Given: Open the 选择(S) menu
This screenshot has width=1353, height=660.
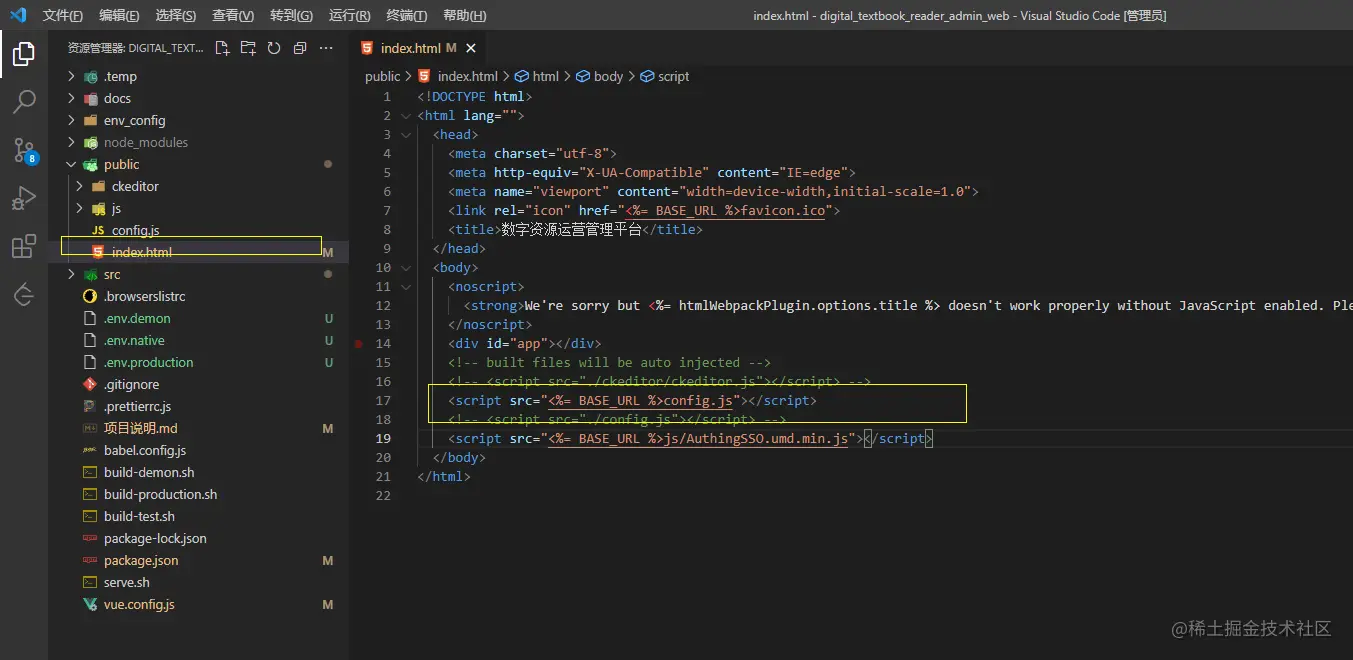Looking at the screenshot, I should coord(176,16).
